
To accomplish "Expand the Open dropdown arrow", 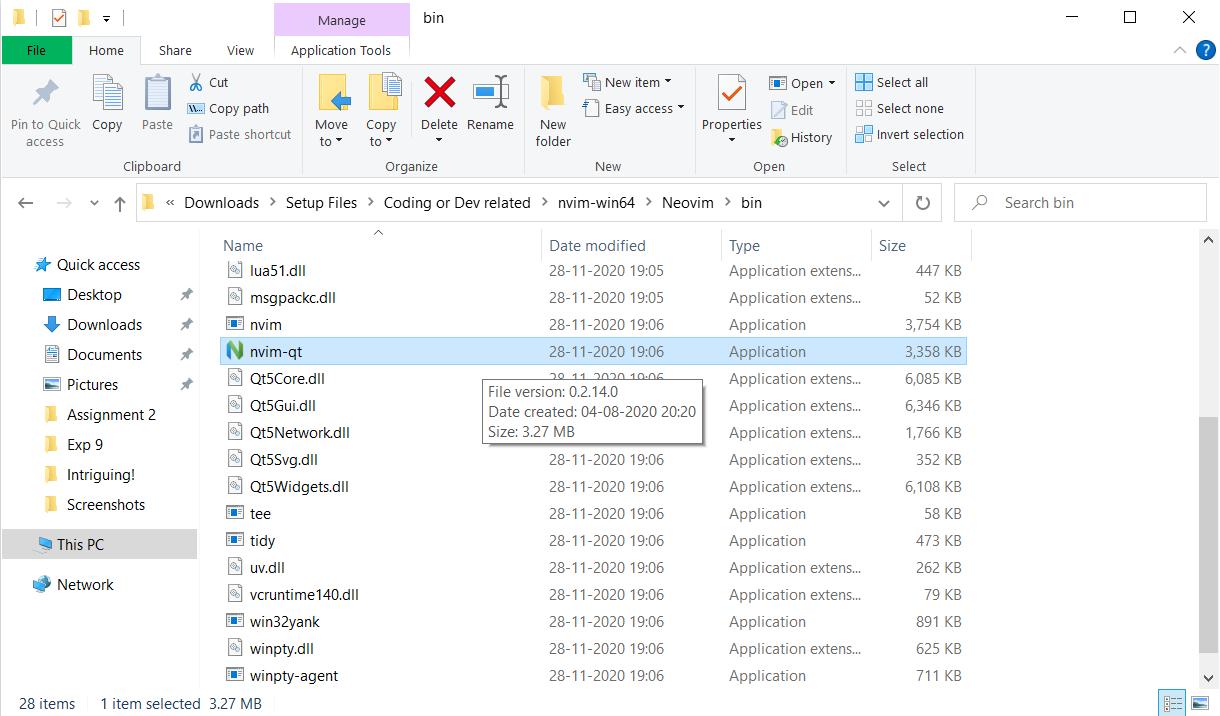I will [x=832, y=83].
